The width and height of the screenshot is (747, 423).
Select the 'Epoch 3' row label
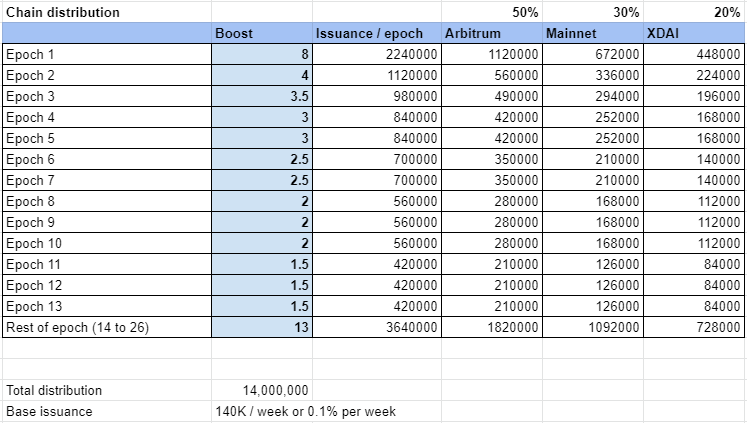pos(107,96)
